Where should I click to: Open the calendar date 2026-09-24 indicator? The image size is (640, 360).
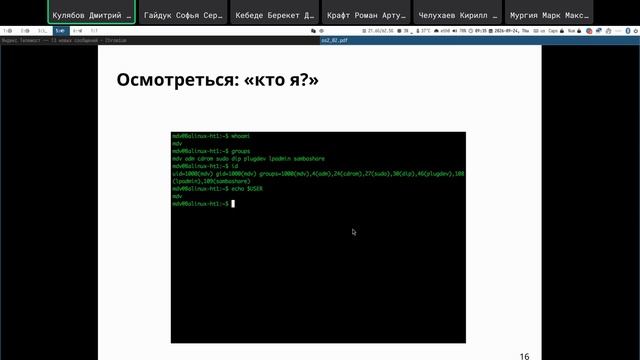pyautogui.click(x=509, y=31)
